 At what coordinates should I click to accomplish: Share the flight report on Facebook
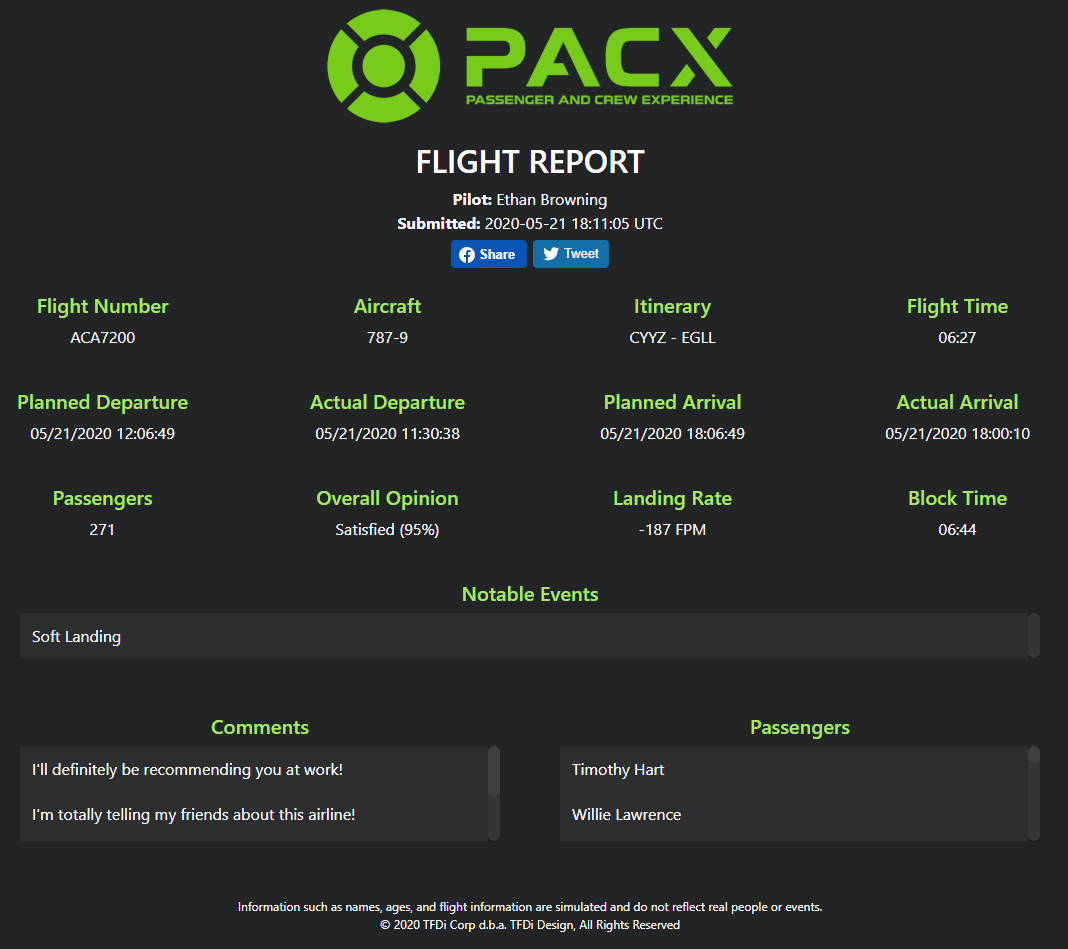489,254
